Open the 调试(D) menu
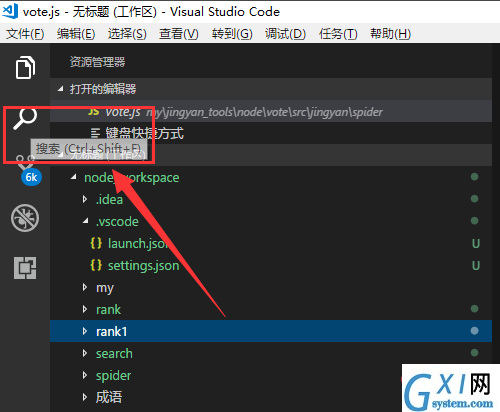Image resolution: width=500 pixels, height=412 pixels. point(285,34)
